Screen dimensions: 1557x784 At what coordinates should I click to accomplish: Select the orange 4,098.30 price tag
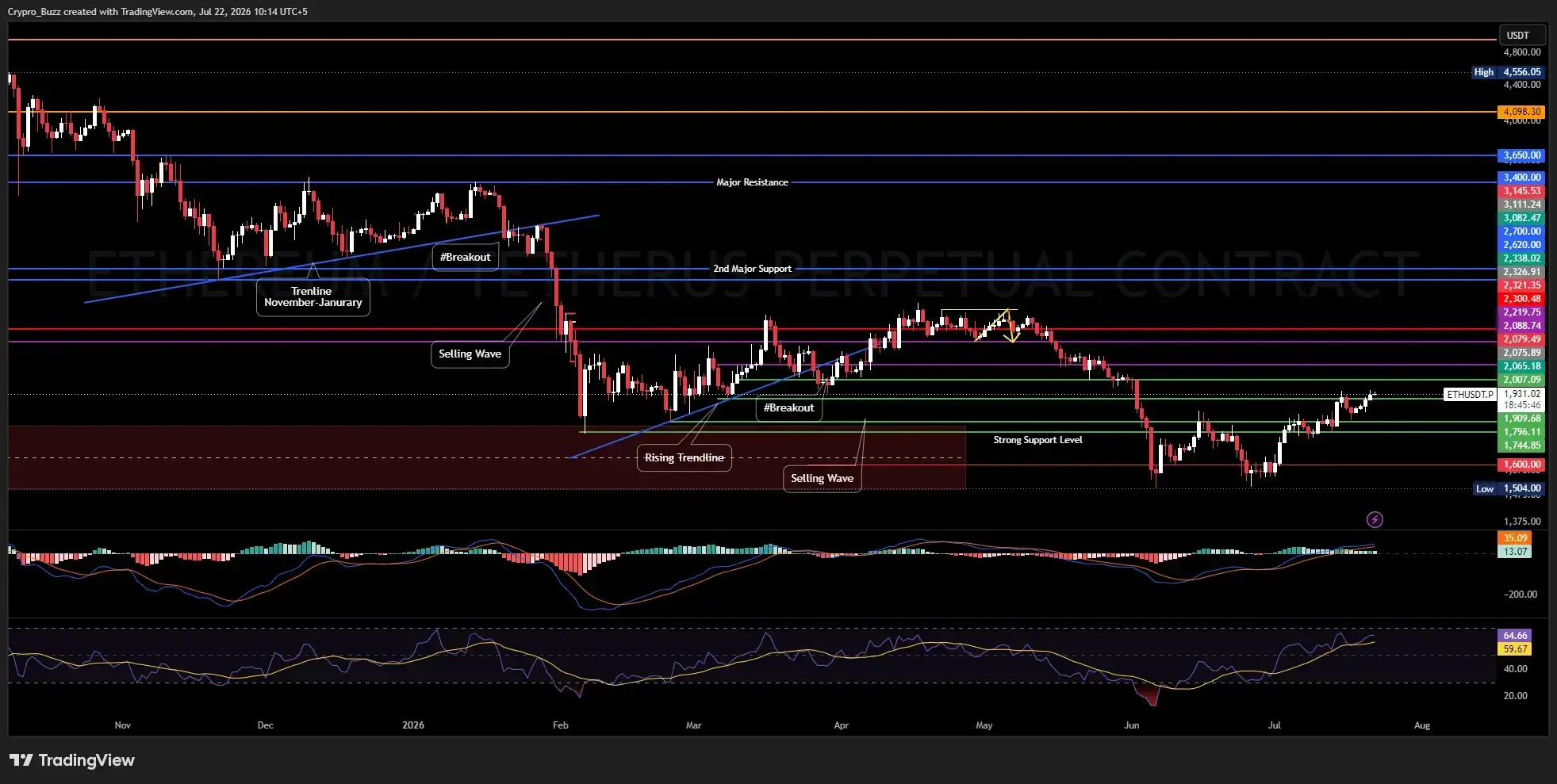(1521, 112)
